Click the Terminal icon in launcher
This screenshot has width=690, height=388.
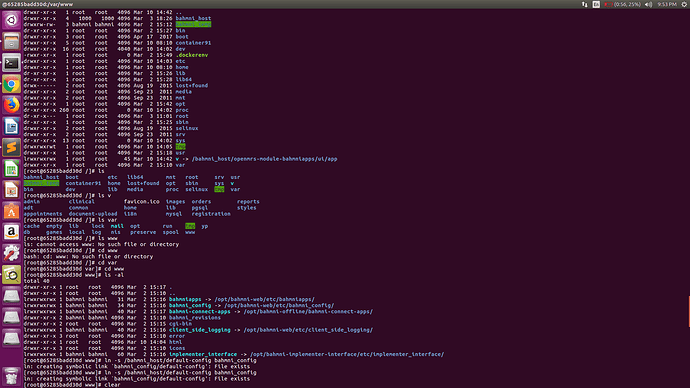pos(11,63)
